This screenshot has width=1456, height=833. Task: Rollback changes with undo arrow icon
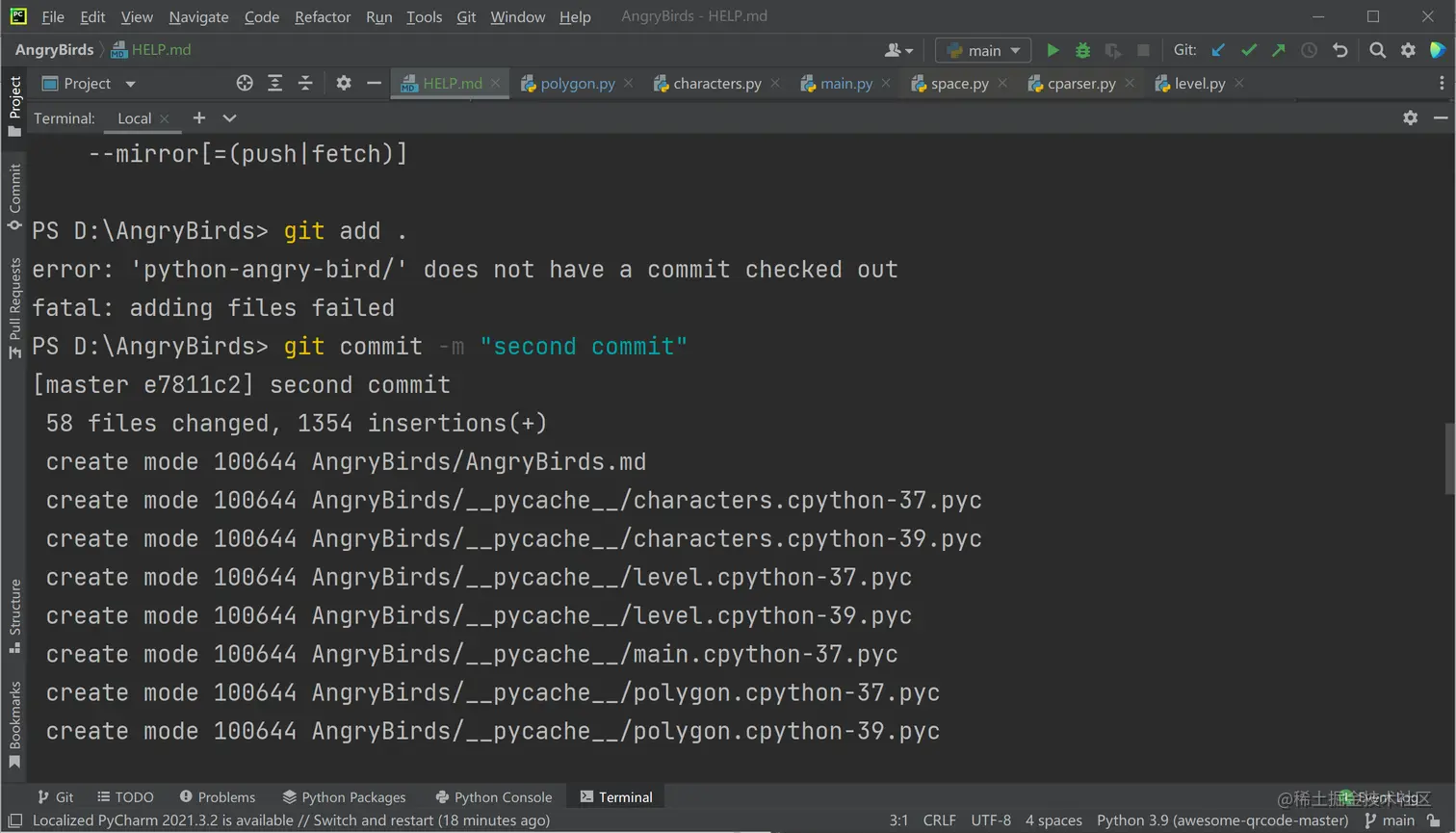click(1339, 50)
